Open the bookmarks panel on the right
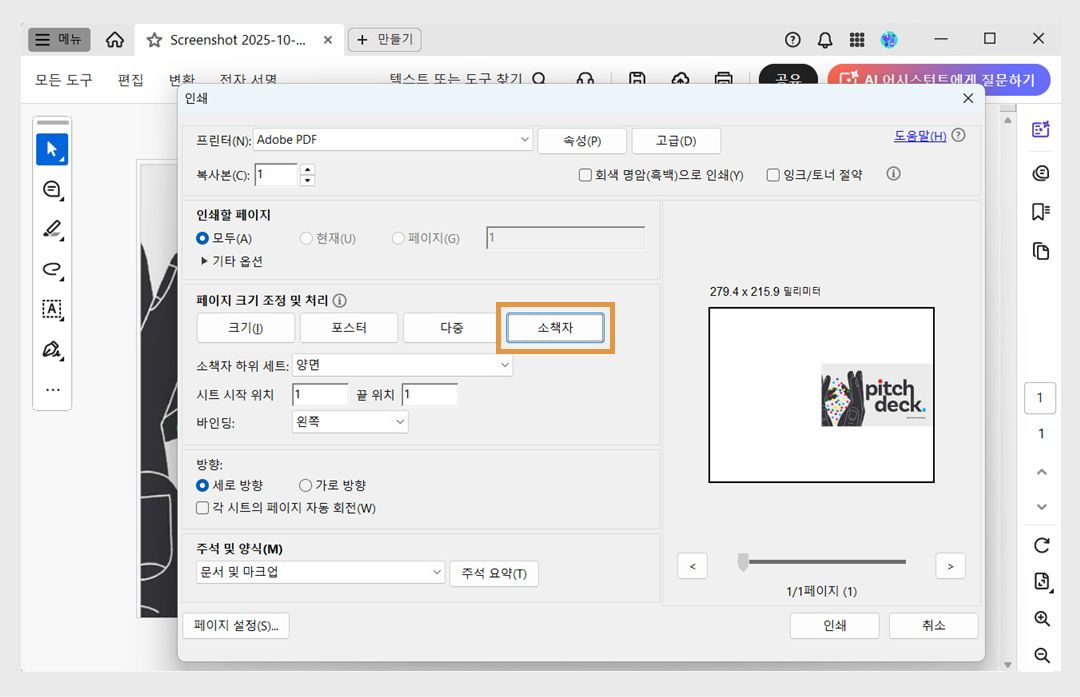 [x=1041, y=211]
